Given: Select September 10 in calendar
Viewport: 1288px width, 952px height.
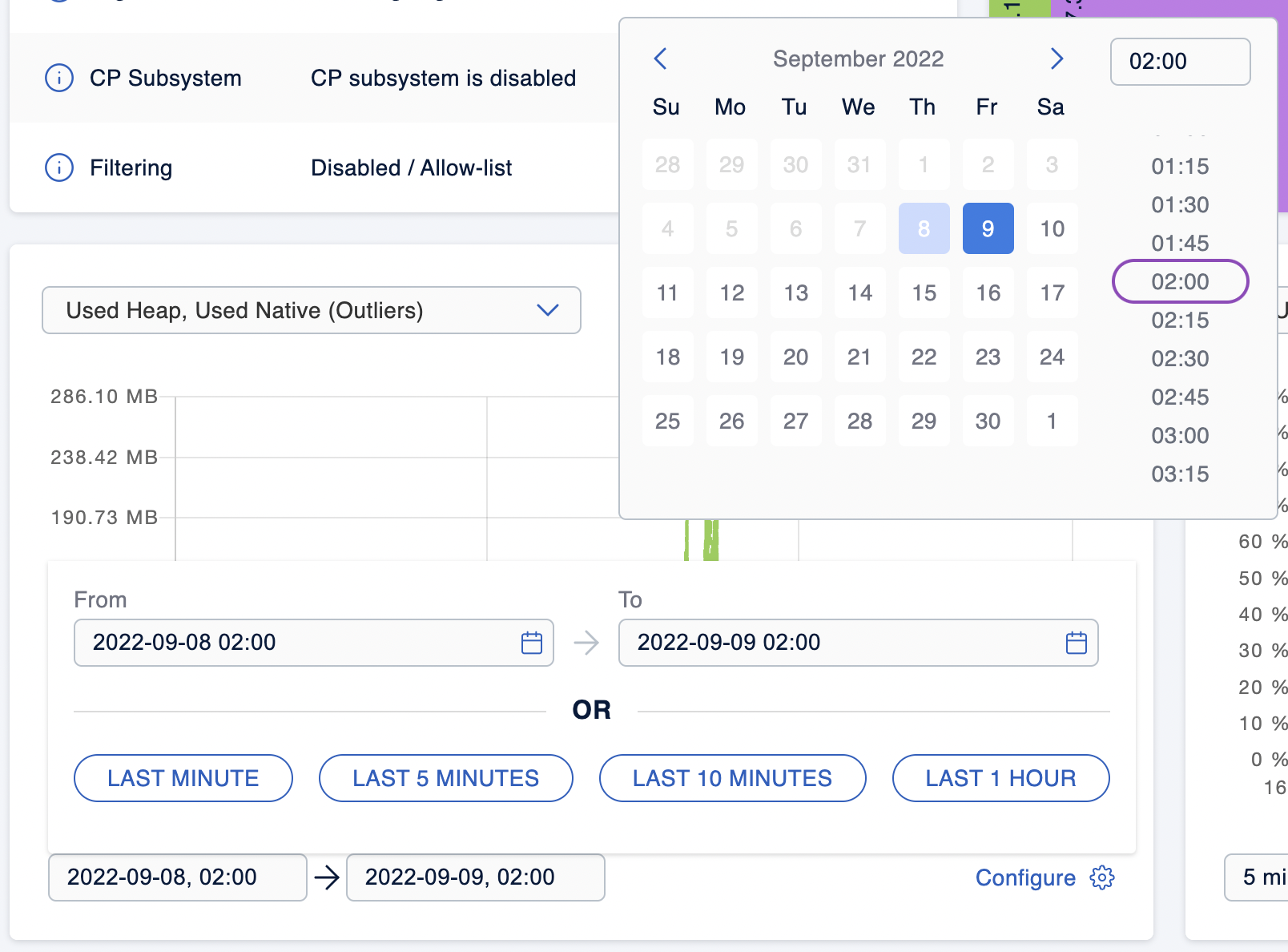Looking at the screenshot, I should click(1052, 228).
